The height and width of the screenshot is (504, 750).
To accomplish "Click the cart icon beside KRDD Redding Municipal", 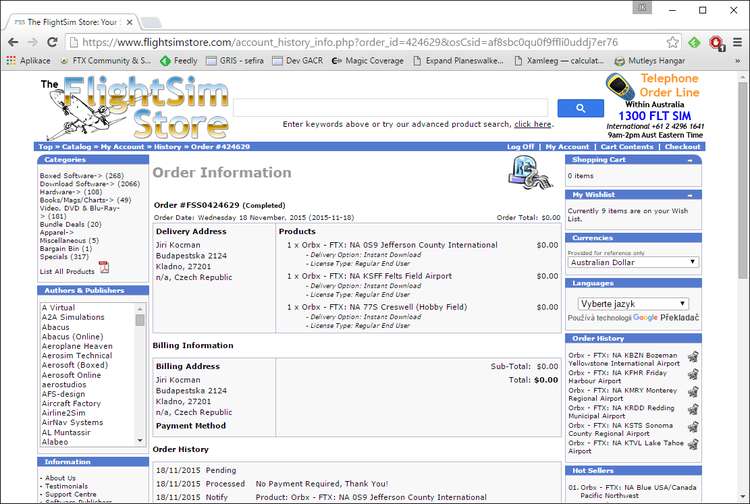I will click(693, 409).
